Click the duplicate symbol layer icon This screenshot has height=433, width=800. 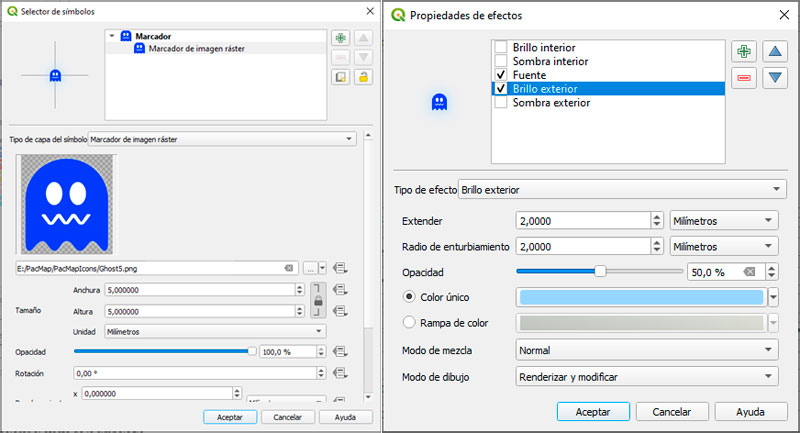pyautogui.click(x=340, y=77)
